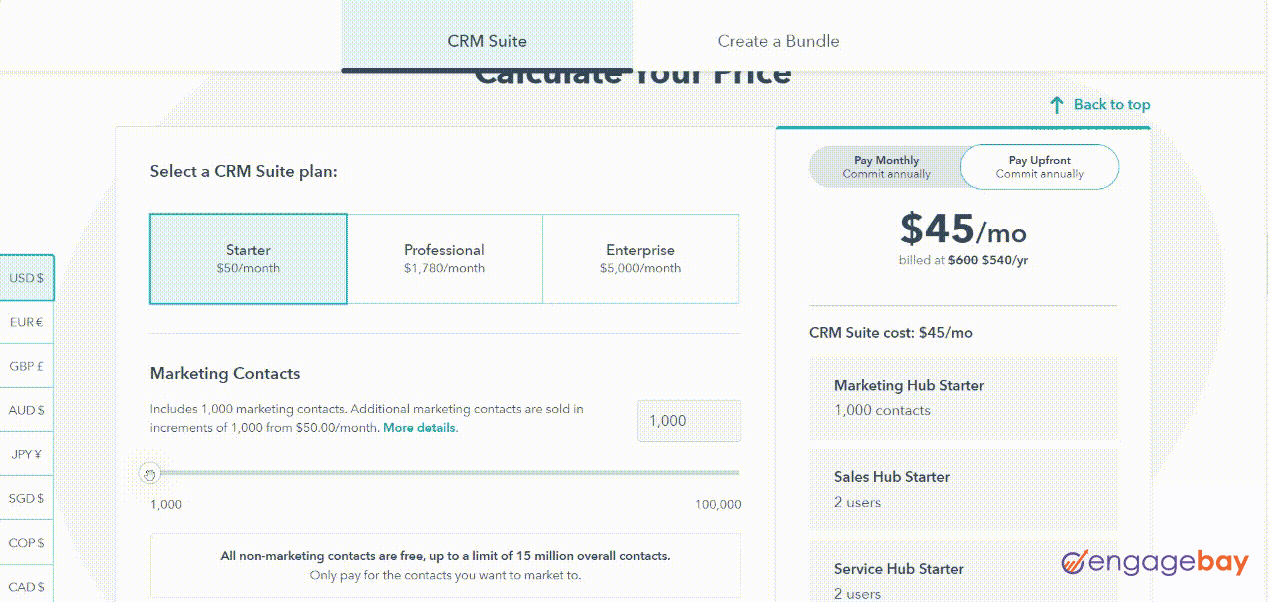Click the Marketing Contacts slider handle
Image resolution: width=1268 pixels, height=602 pixels.
coord(151,471)
